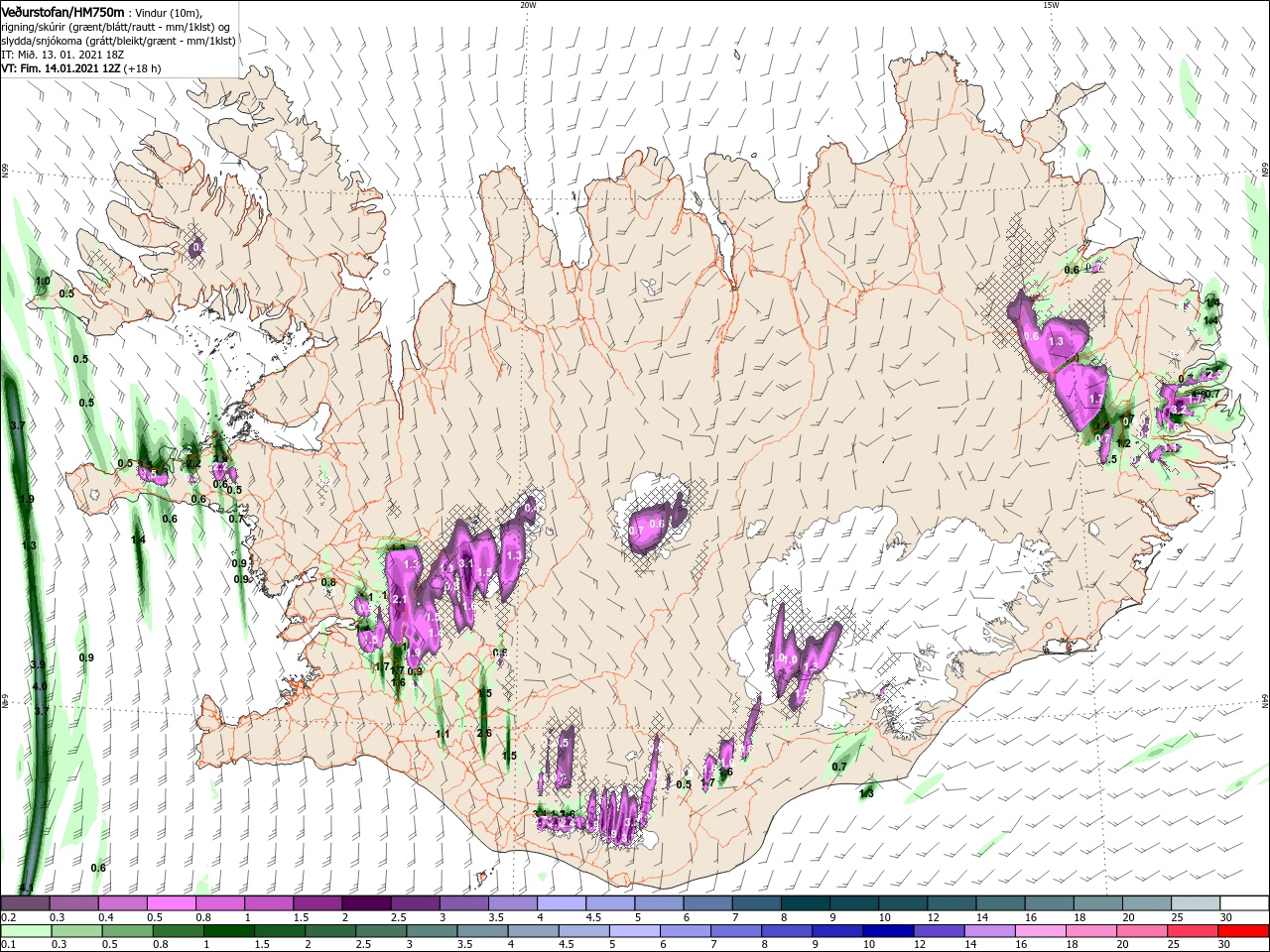Image resolution: width=1270 pixels, height=952 pixels.
Task: Click the 20W longitude label
Action: click(528, 5)
